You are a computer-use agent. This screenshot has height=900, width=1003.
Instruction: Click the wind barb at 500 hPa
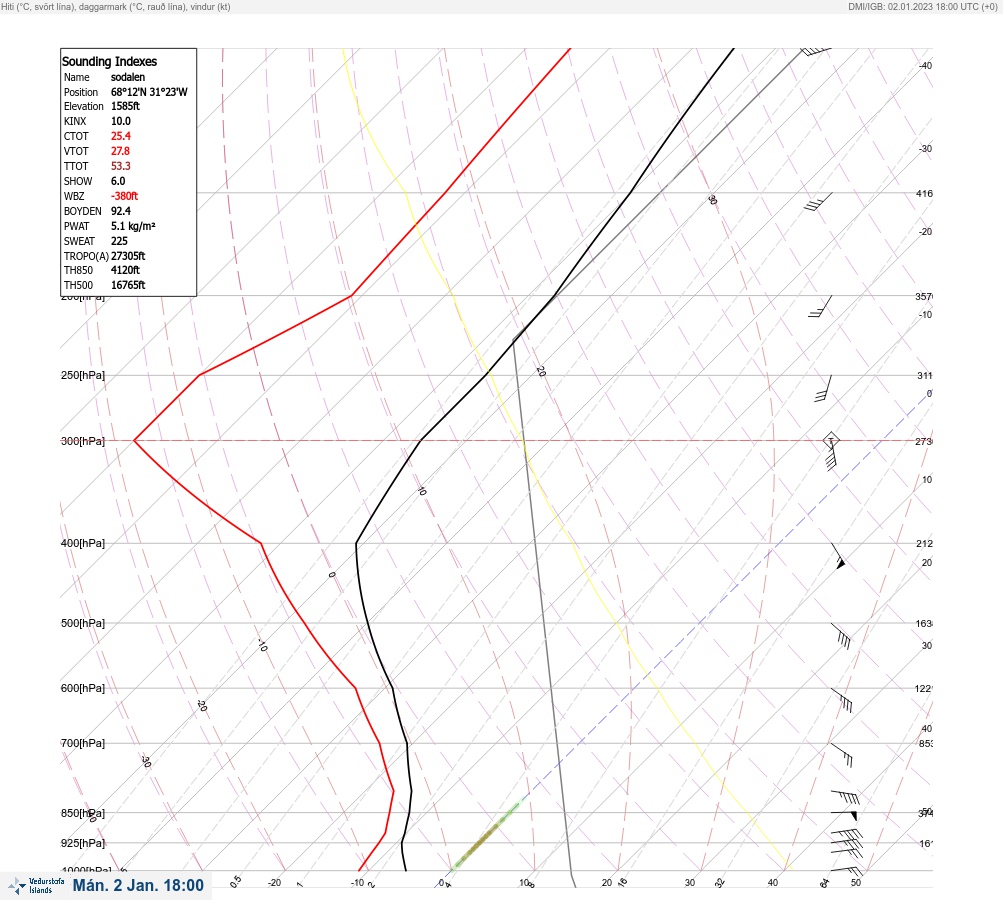(x=841, y=636)
